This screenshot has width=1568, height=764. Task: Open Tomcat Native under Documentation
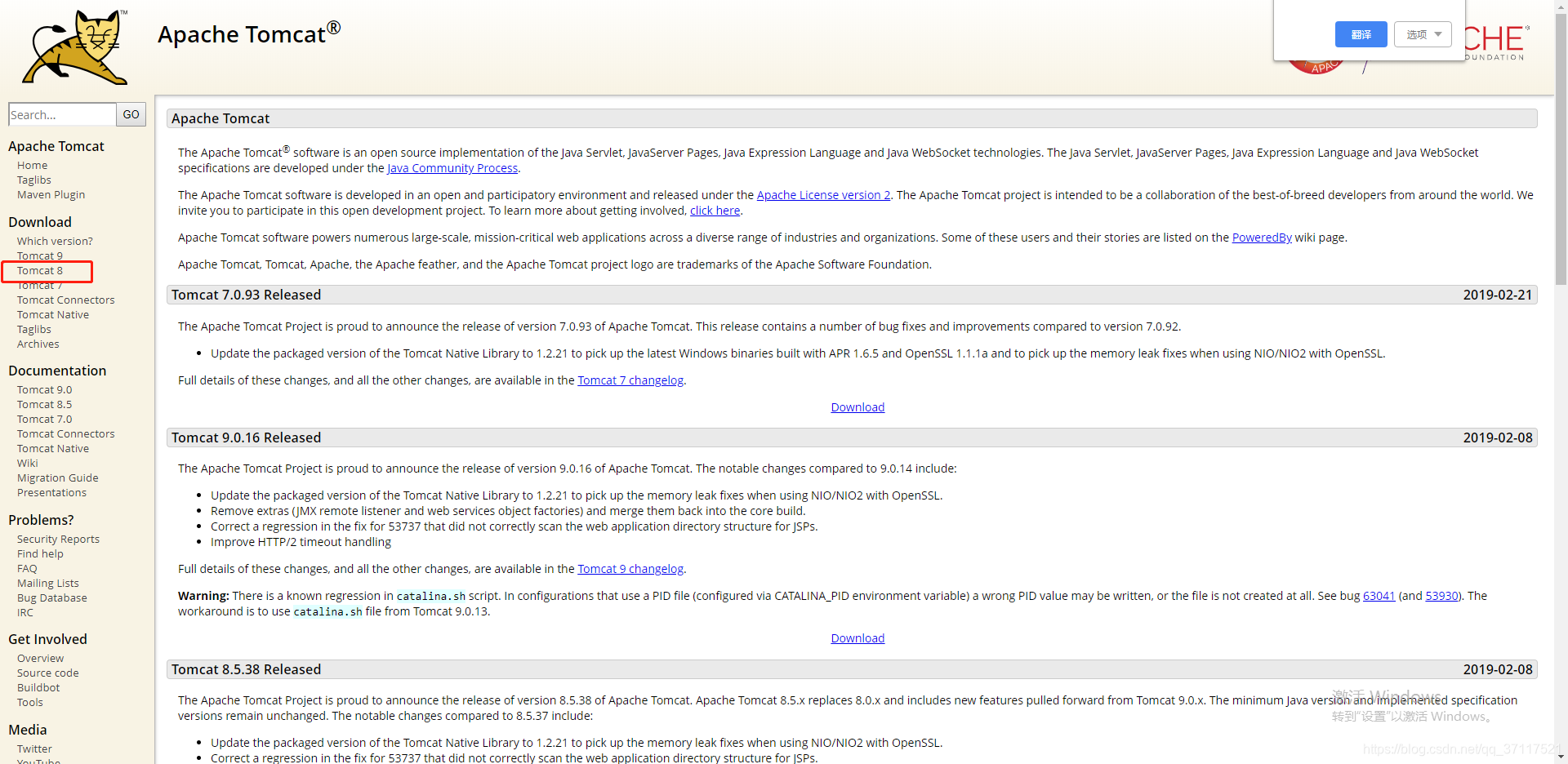click(x=53, y=448)
